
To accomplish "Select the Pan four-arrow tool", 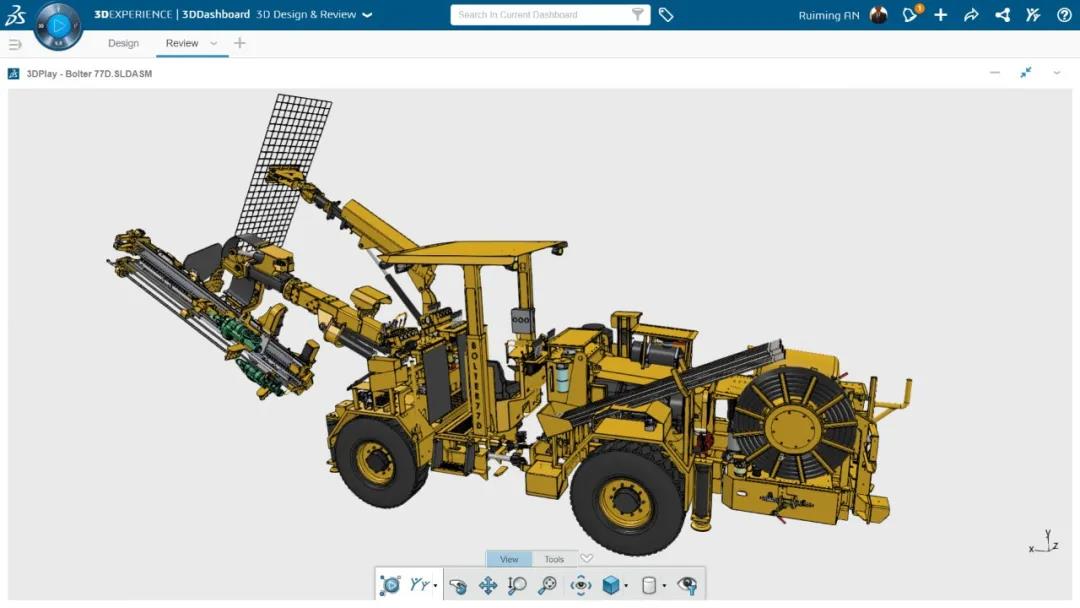I will tap(488, 585).
